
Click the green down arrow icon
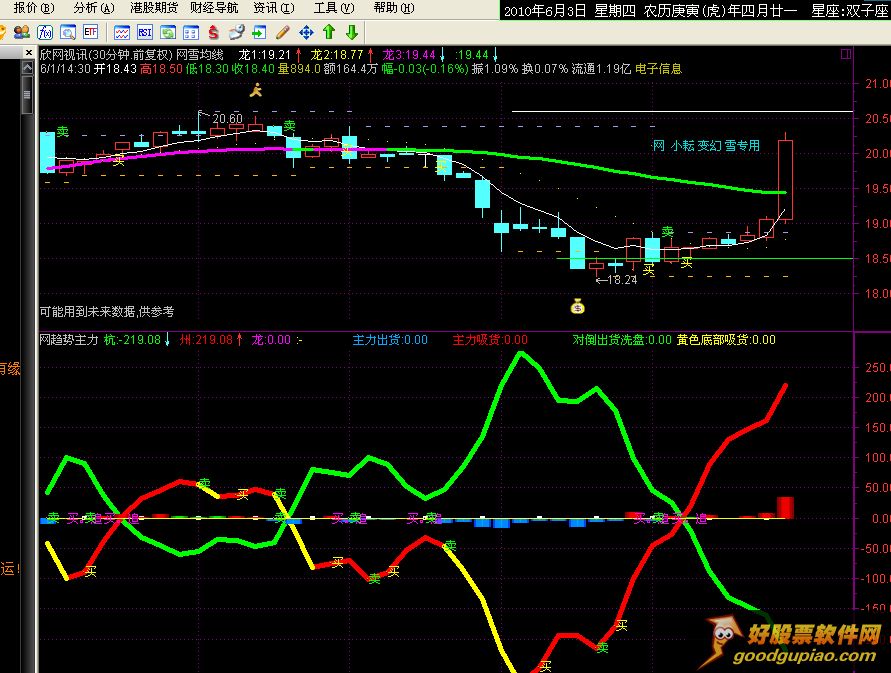tap(352, 32)
